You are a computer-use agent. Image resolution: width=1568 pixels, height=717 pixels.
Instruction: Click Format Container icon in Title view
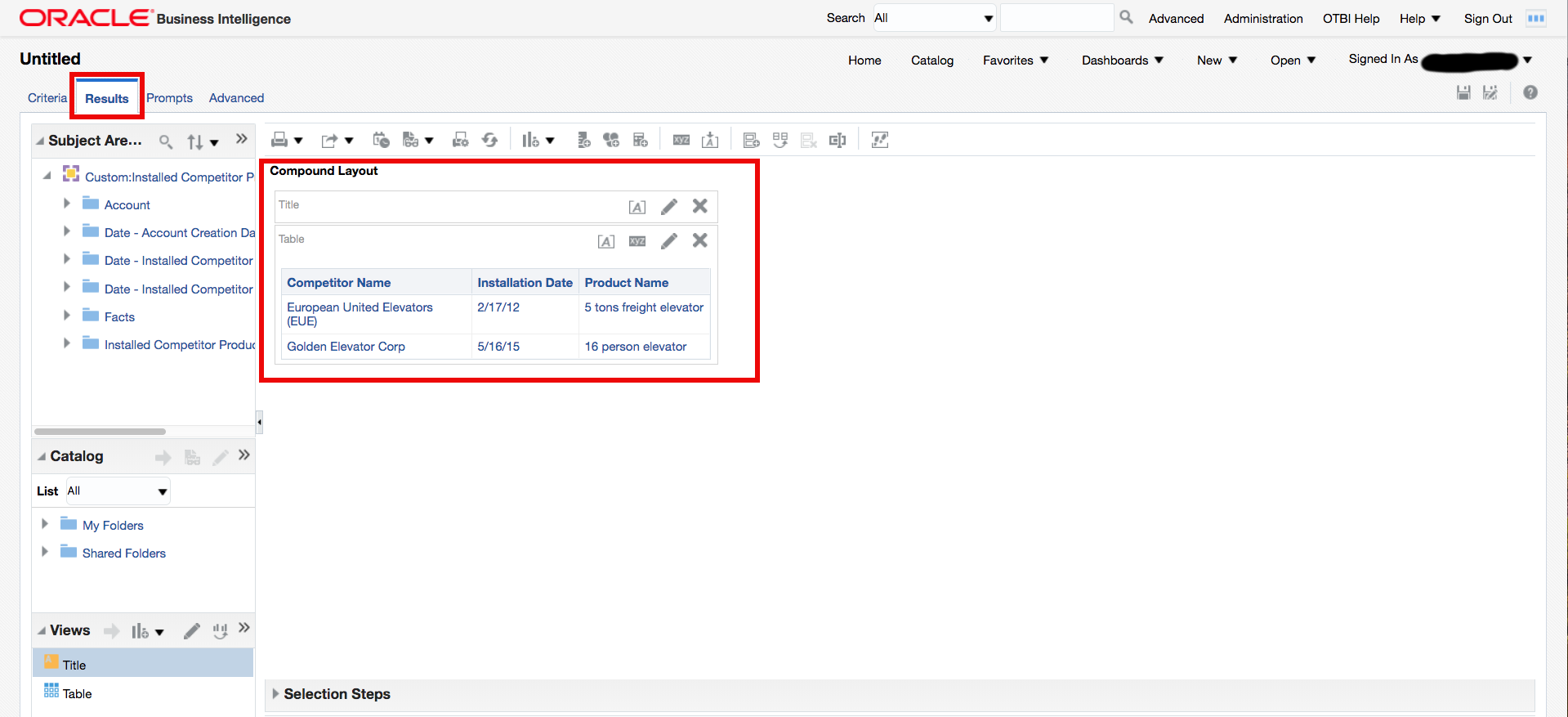click(637, 207)
